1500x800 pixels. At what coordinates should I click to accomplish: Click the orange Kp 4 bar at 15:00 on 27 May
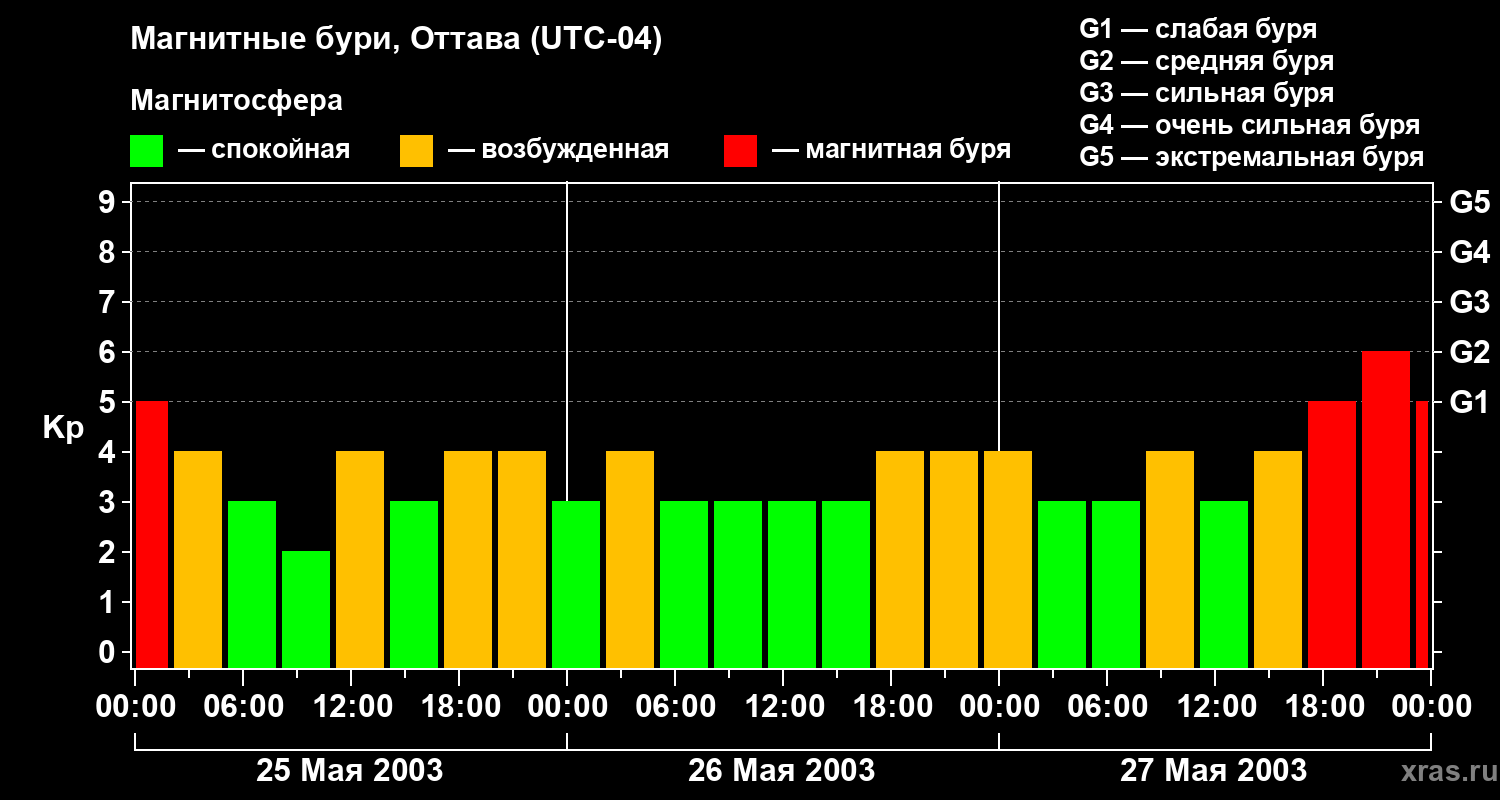[x=1278, y=560]
